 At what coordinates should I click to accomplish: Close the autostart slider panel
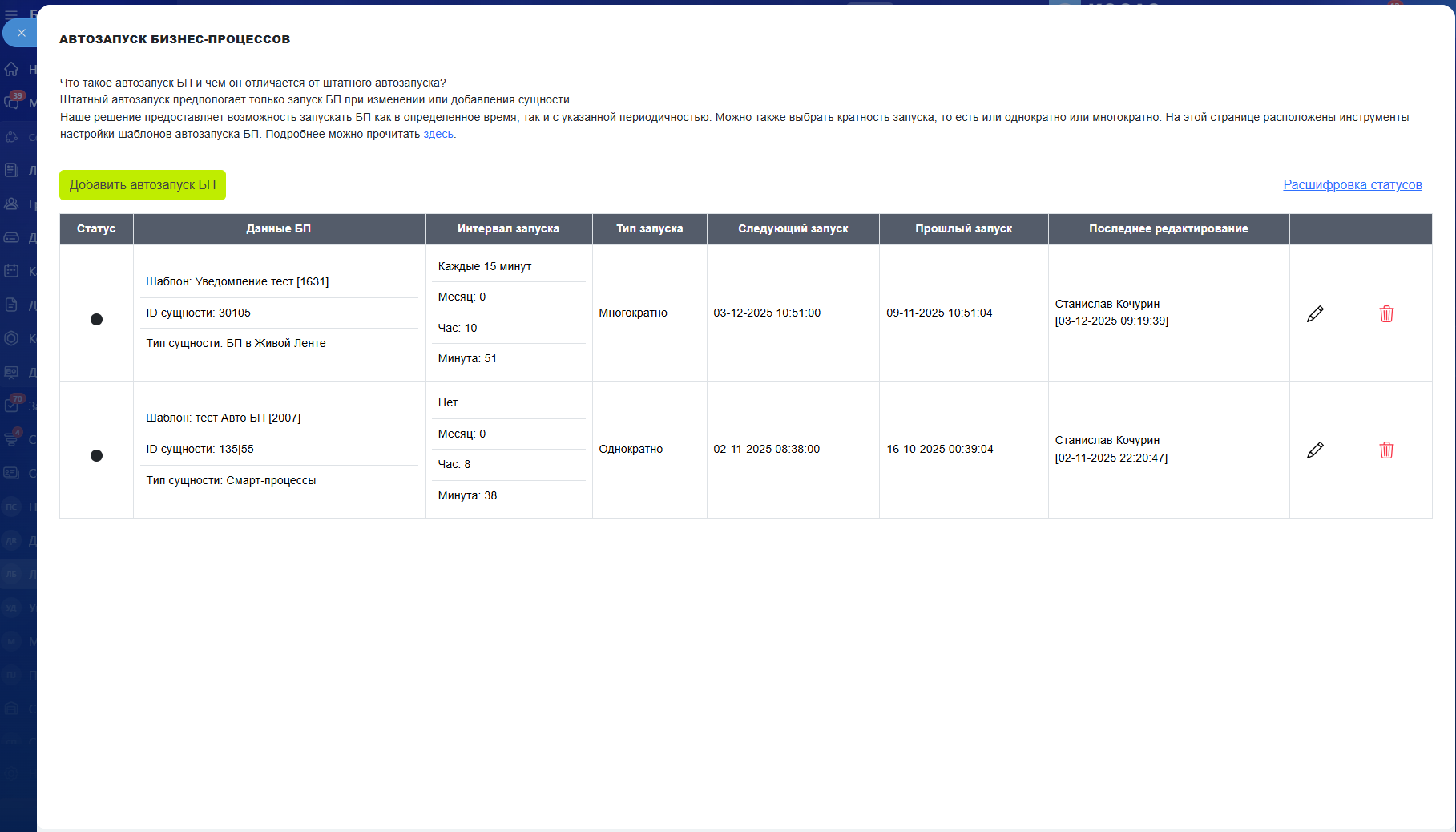click(21, 33)
